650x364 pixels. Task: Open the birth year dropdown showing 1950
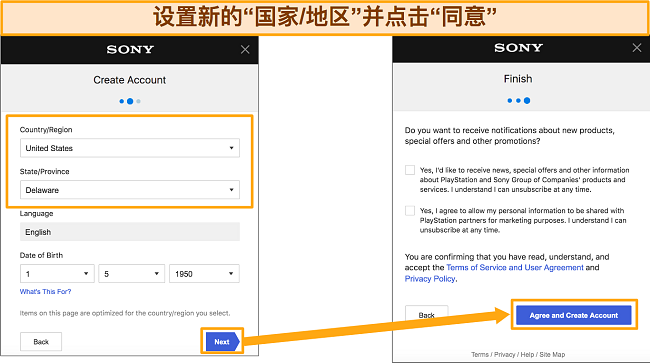[x=204, y=274]
